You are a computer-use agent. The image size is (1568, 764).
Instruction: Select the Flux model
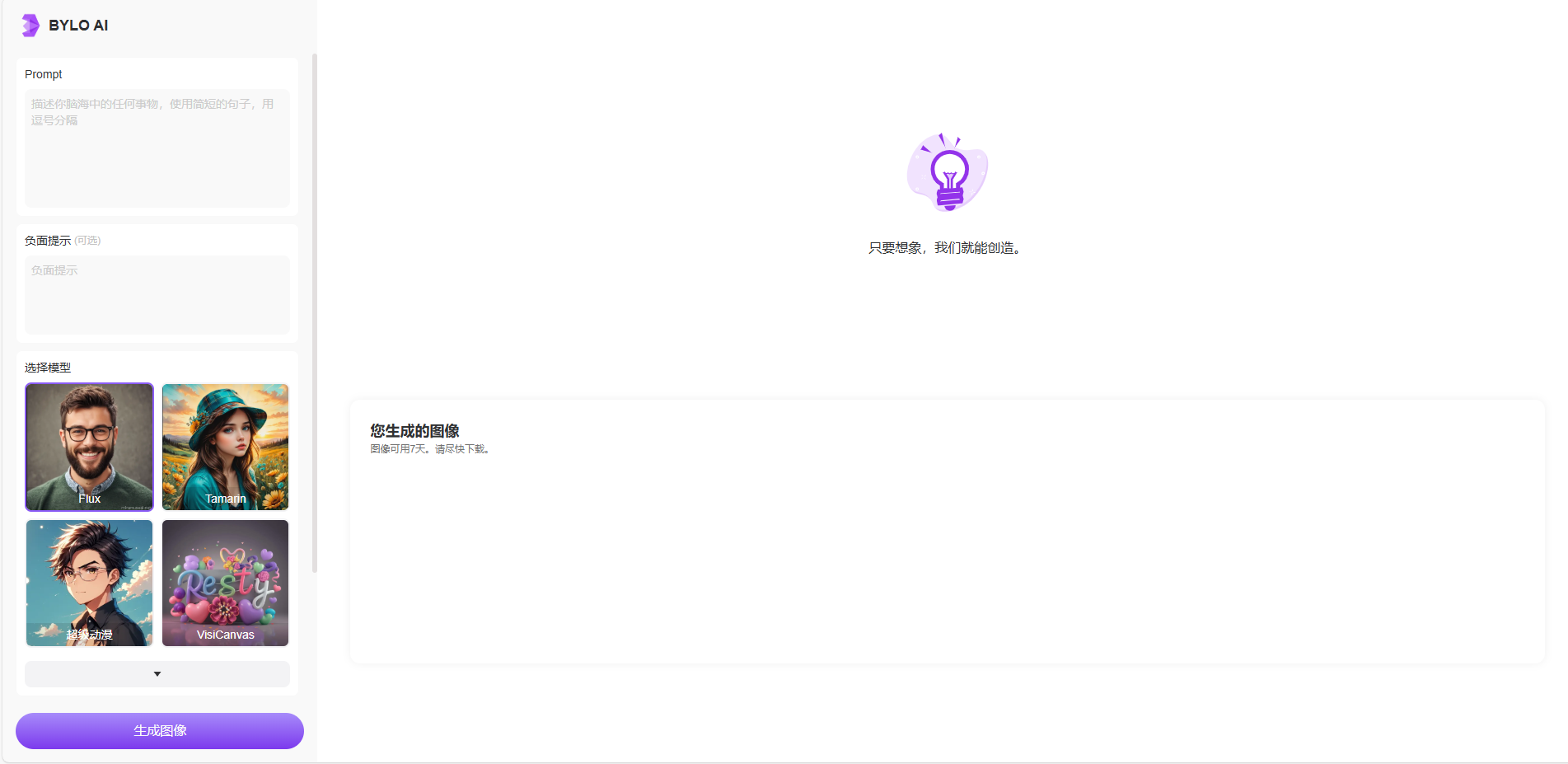point(90,447)
